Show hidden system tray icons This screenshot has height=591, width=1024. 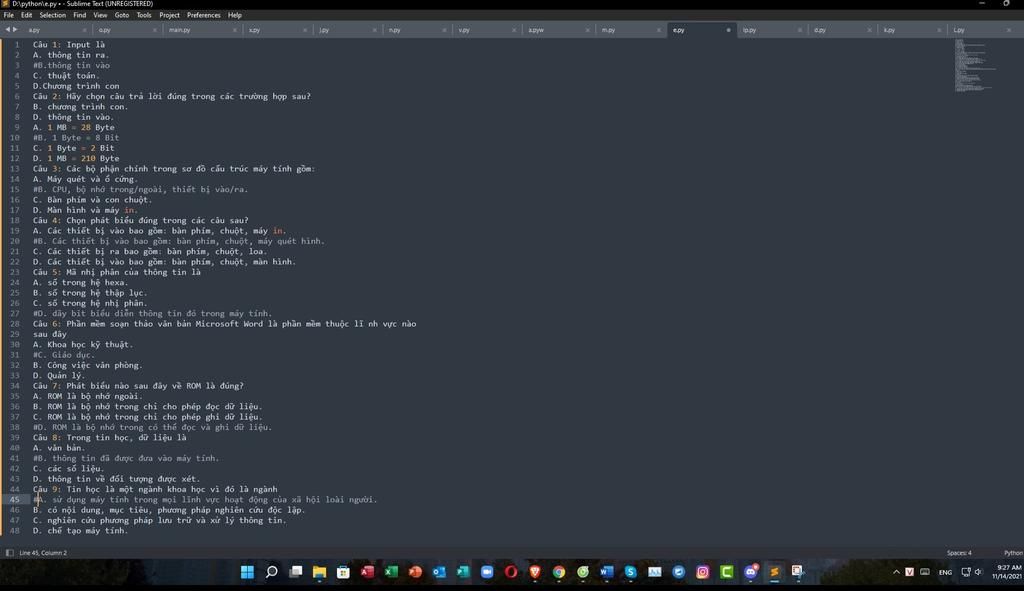pyautogui.click(x=896, y=572)
